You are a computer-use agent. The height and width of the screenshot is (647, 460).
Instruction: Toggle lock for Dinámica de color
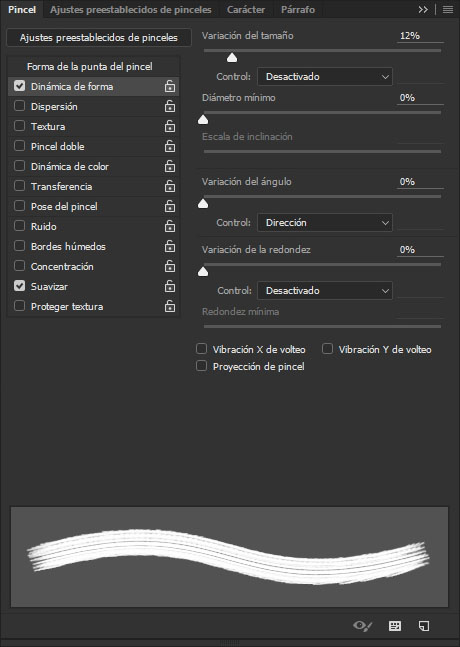coord(170,166)
